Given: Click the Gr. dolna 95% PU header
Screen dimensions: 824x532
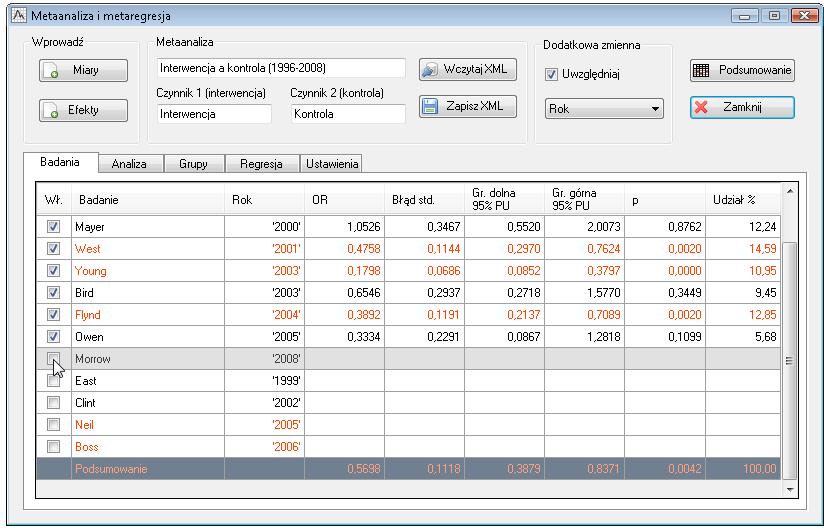Looking at the screenshot, I should [x=504, y=200].
